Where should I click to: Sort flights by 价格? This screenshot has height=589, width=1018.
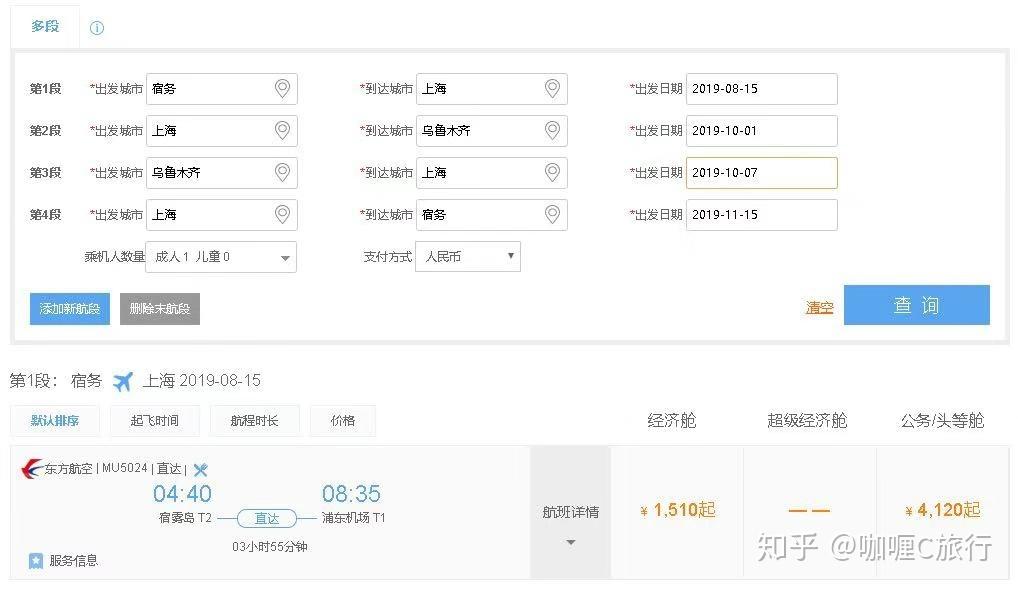pos(343,421)
